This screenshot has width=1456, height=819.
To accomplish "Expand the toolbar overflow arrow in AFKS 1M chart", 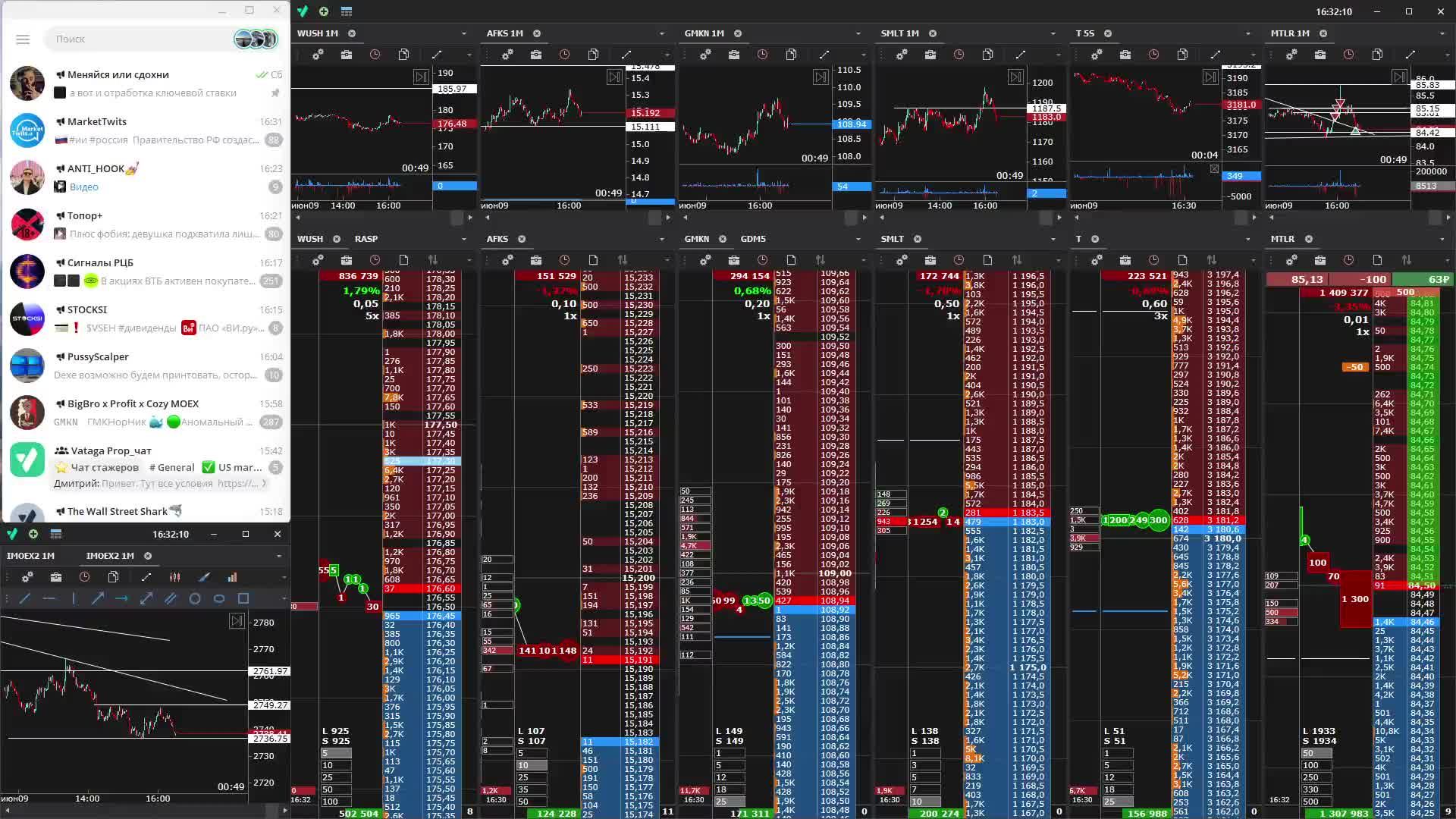I will (667, 55).
